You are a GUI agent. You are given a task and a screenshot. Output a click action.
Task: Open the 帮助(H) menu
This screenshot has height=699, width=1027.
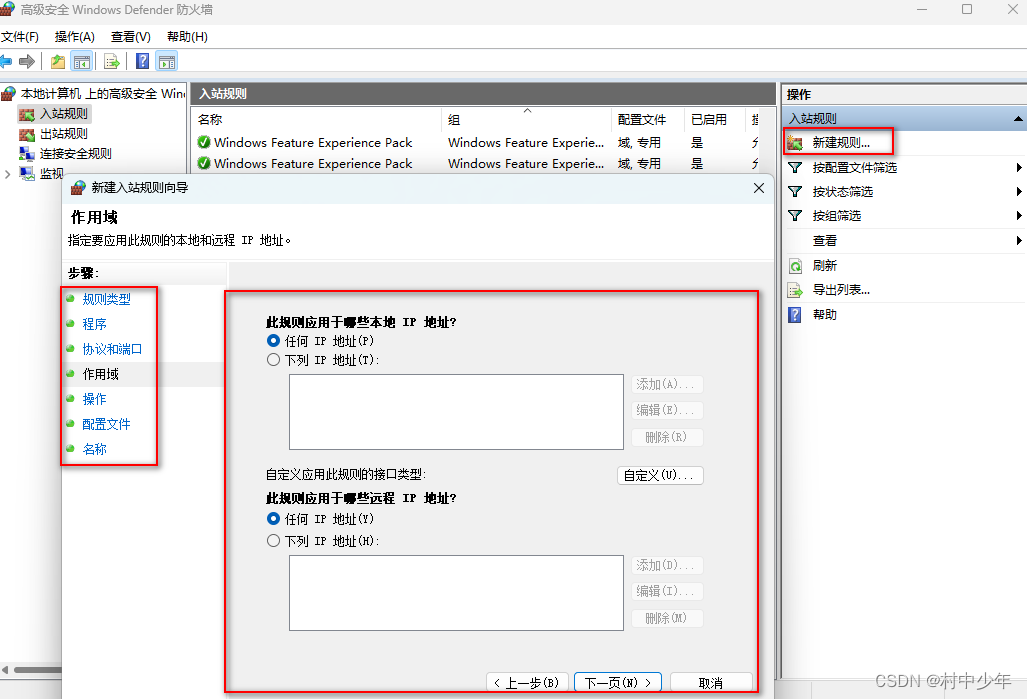tap(187, 37)
